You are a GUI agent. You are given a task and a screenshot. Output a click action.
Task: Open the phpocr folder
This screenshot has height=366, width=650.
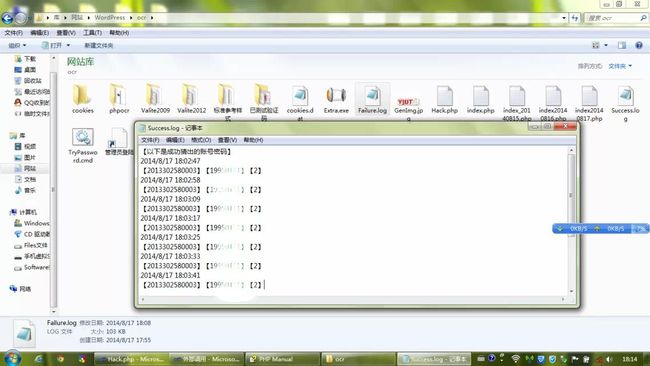click(x=119, y=99)
